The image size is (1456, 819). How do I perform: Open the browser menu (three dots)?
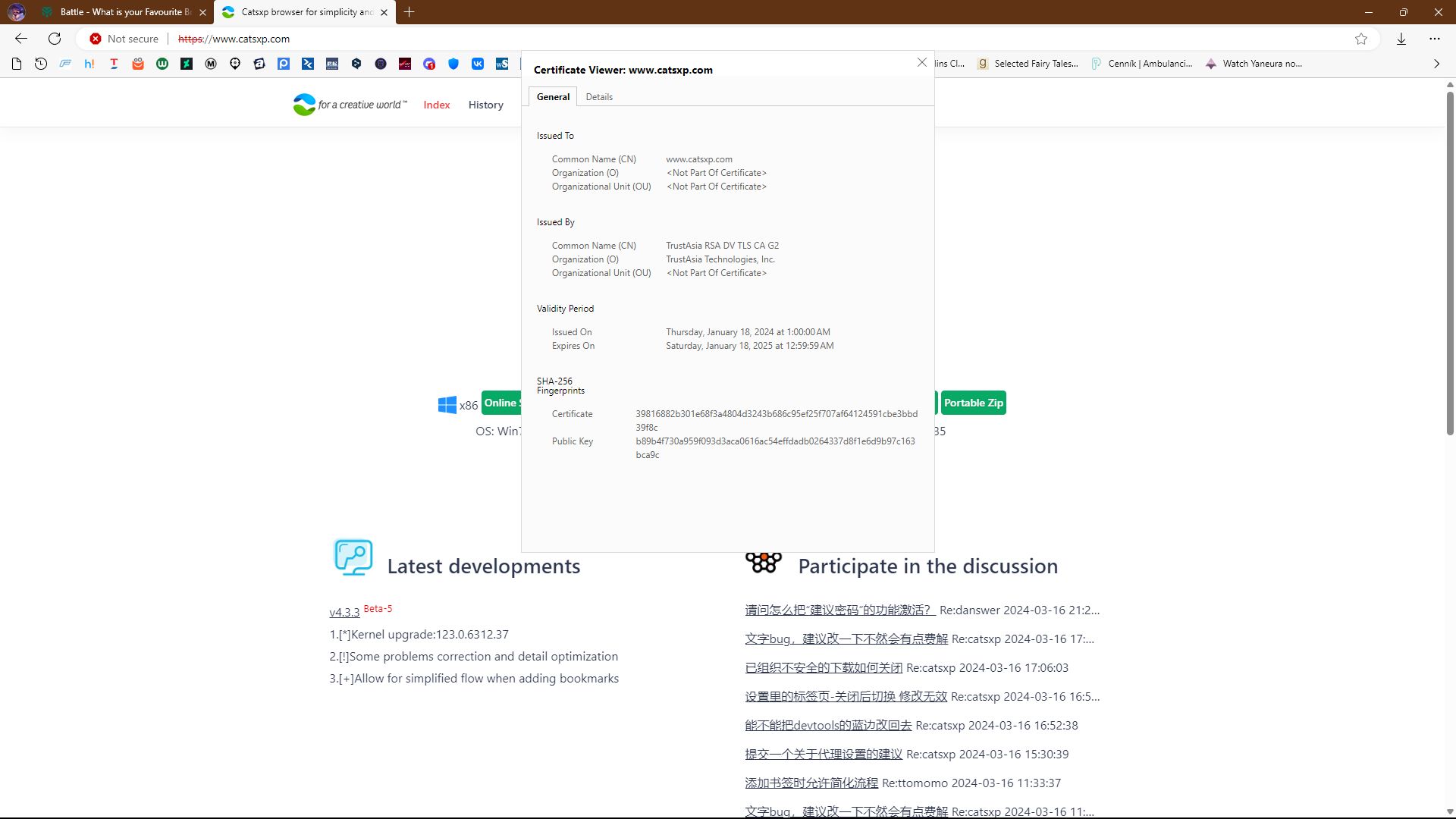pyautogui.click(x=1435, y=39)
